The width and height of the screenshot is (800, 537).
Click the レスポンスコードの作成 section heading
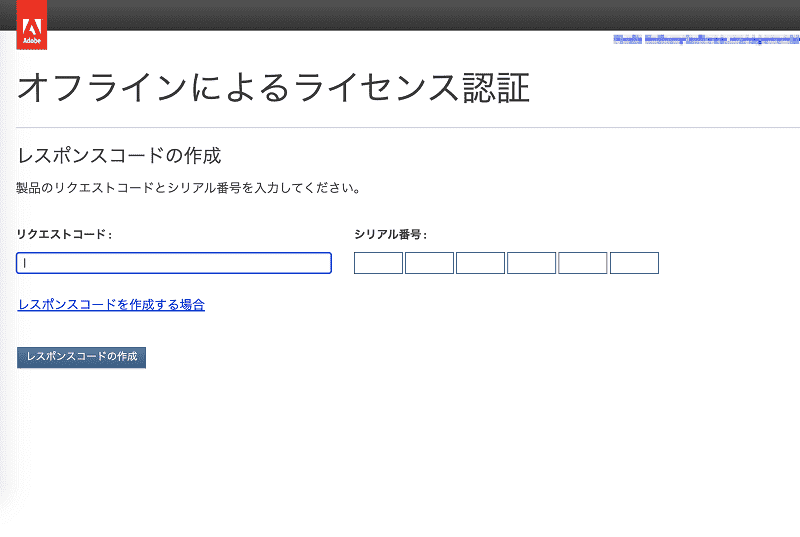[119, 156]
